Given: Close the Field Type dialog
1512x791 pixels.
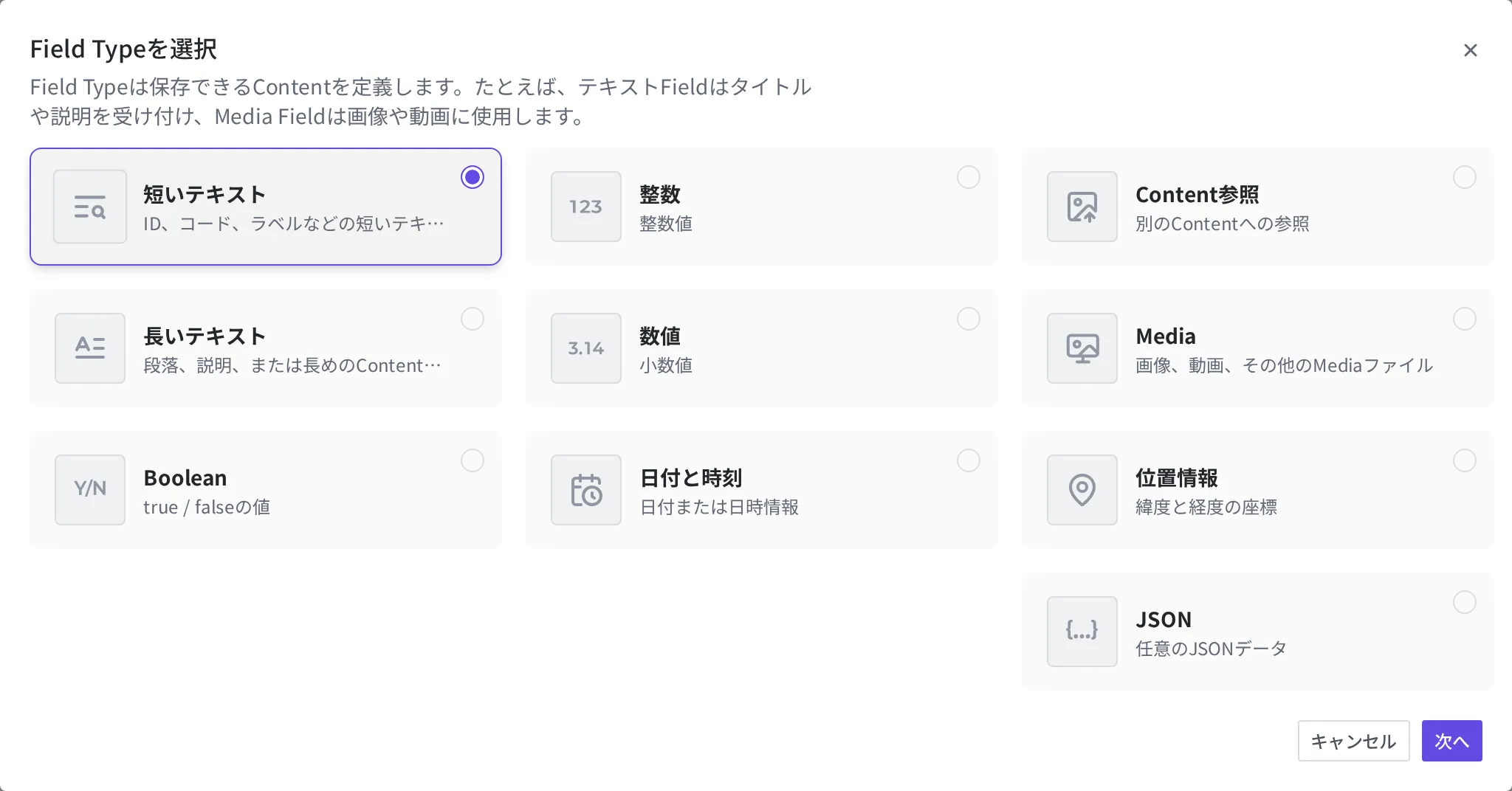Looking at the screenshot, I should pyautogui.click(x=1471, y=50).
